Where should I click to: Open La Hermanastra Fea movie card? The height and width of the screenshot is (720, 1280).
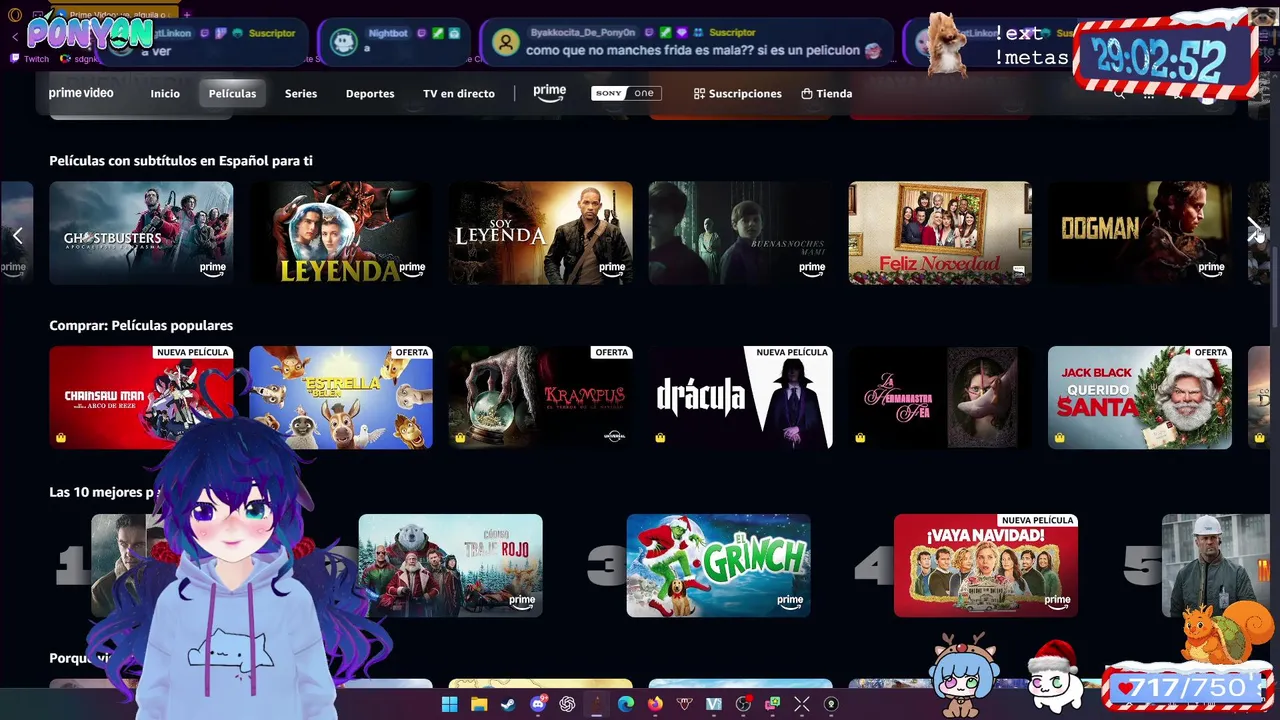click(940, 397)
